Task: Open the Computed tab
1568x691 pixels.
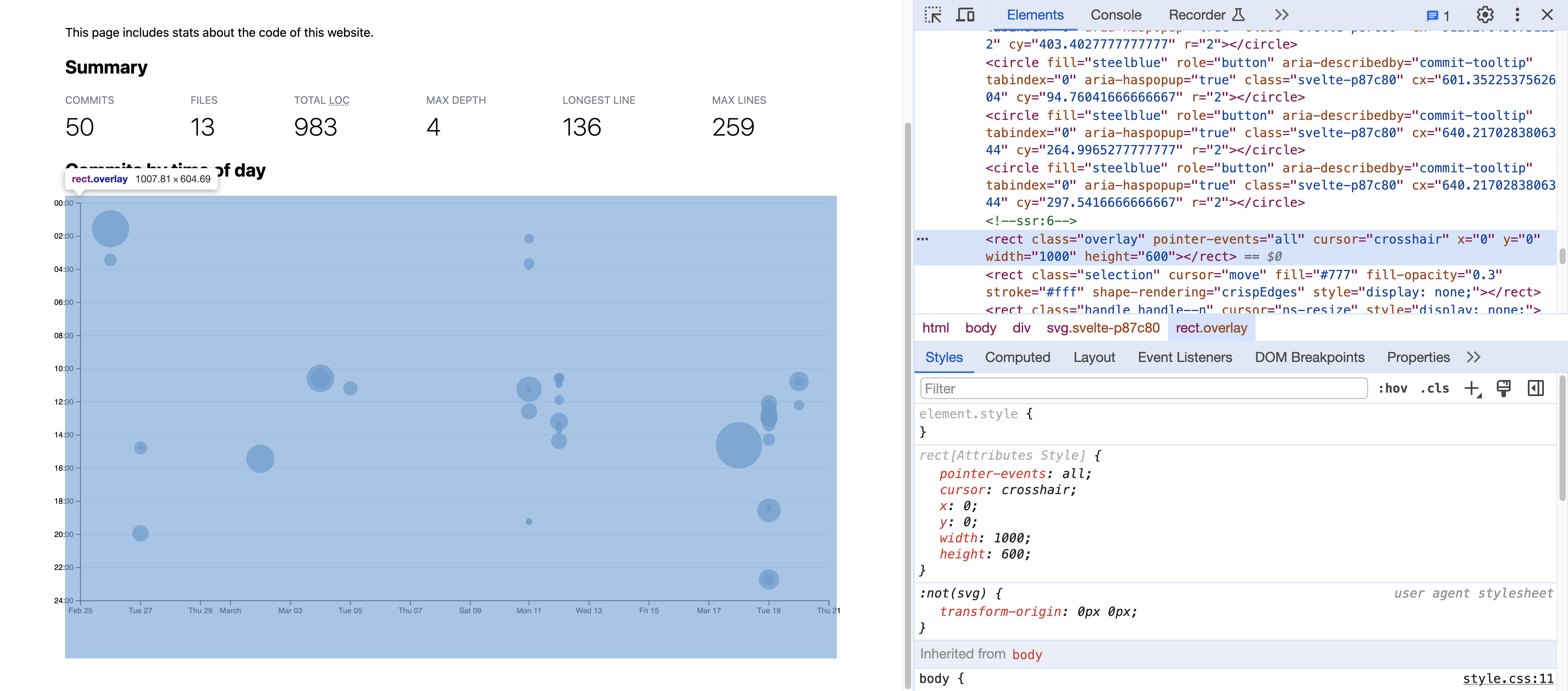Action: click(x=1017, y=357)
